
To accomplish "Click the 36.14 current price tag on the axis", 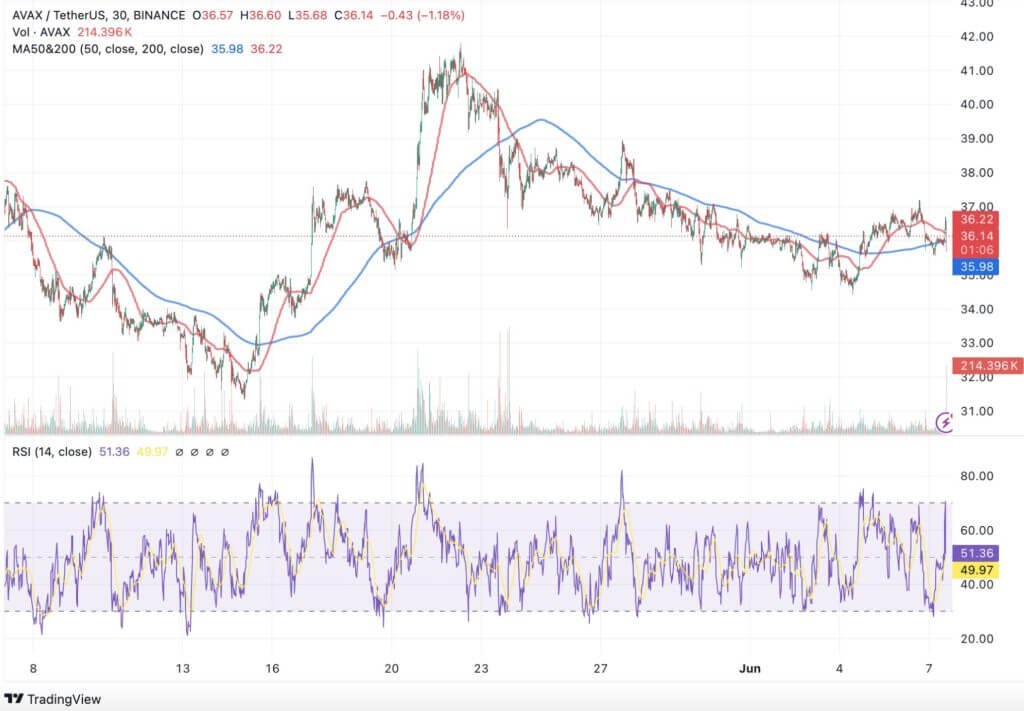I will click(x=976, y=236).
